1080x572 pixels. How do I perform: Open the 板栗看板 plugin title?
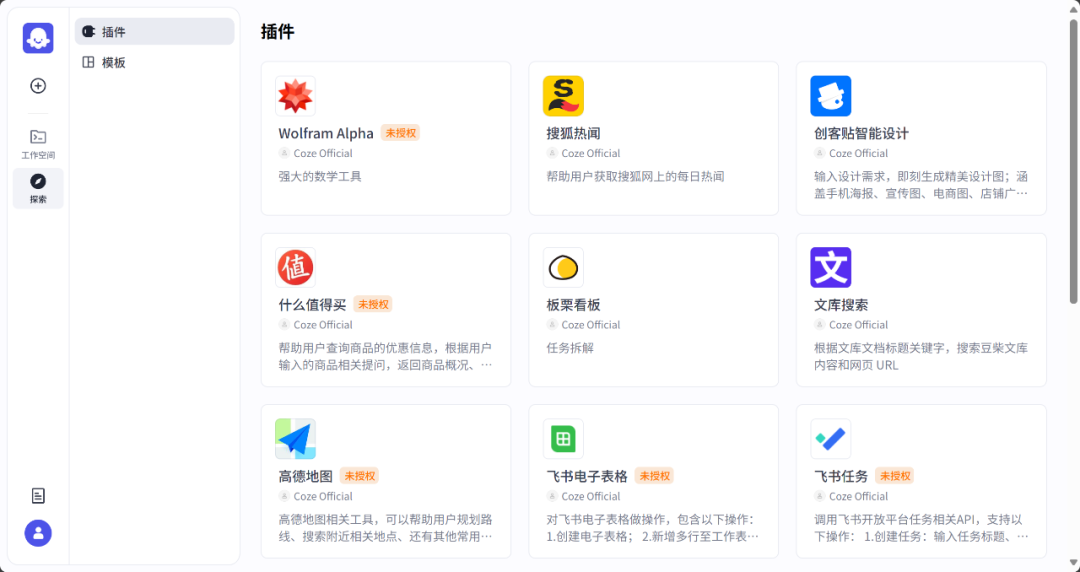tap(573, 305)
